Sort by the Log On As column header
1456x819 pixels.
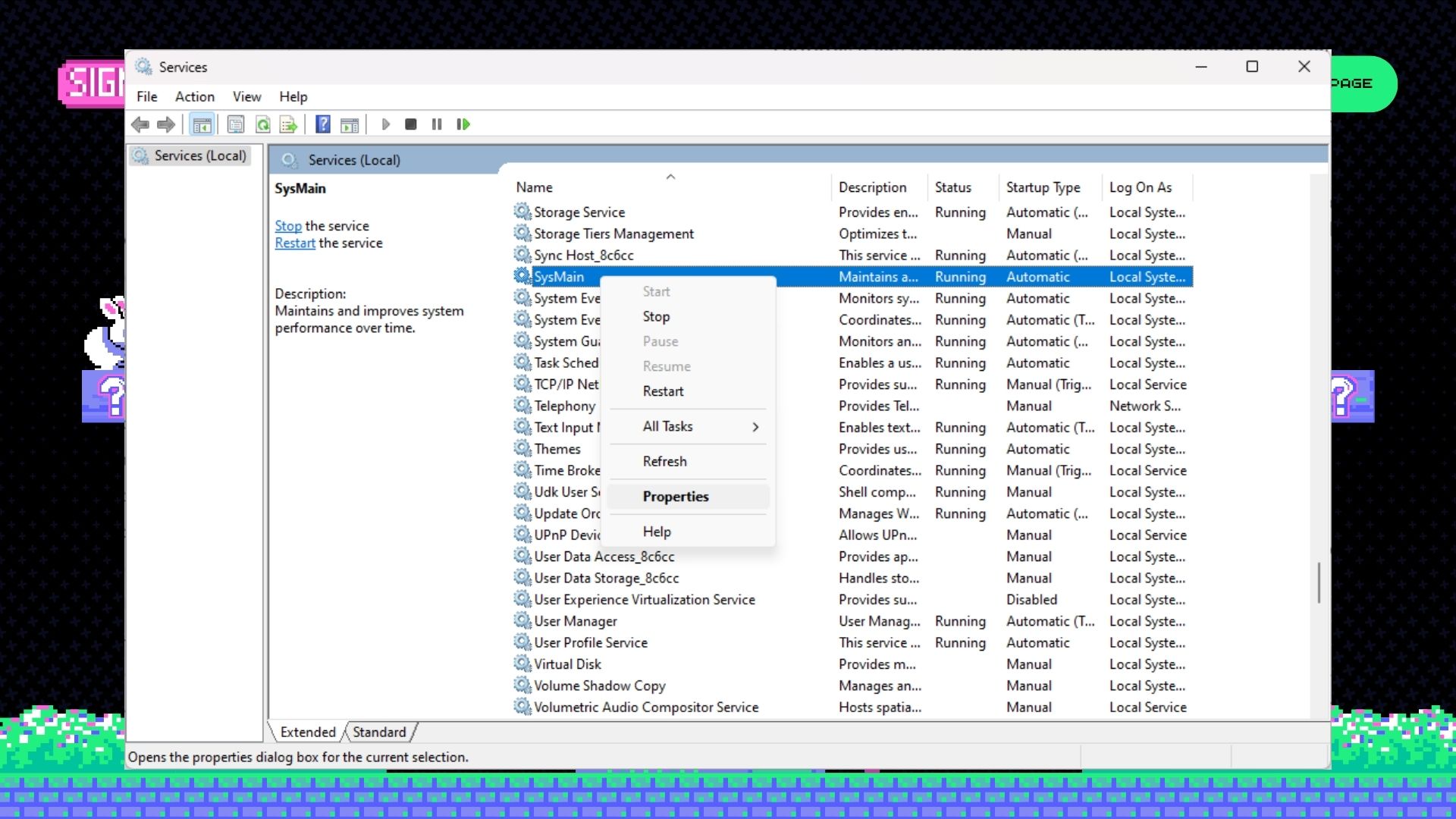(x=1148, y=187)
